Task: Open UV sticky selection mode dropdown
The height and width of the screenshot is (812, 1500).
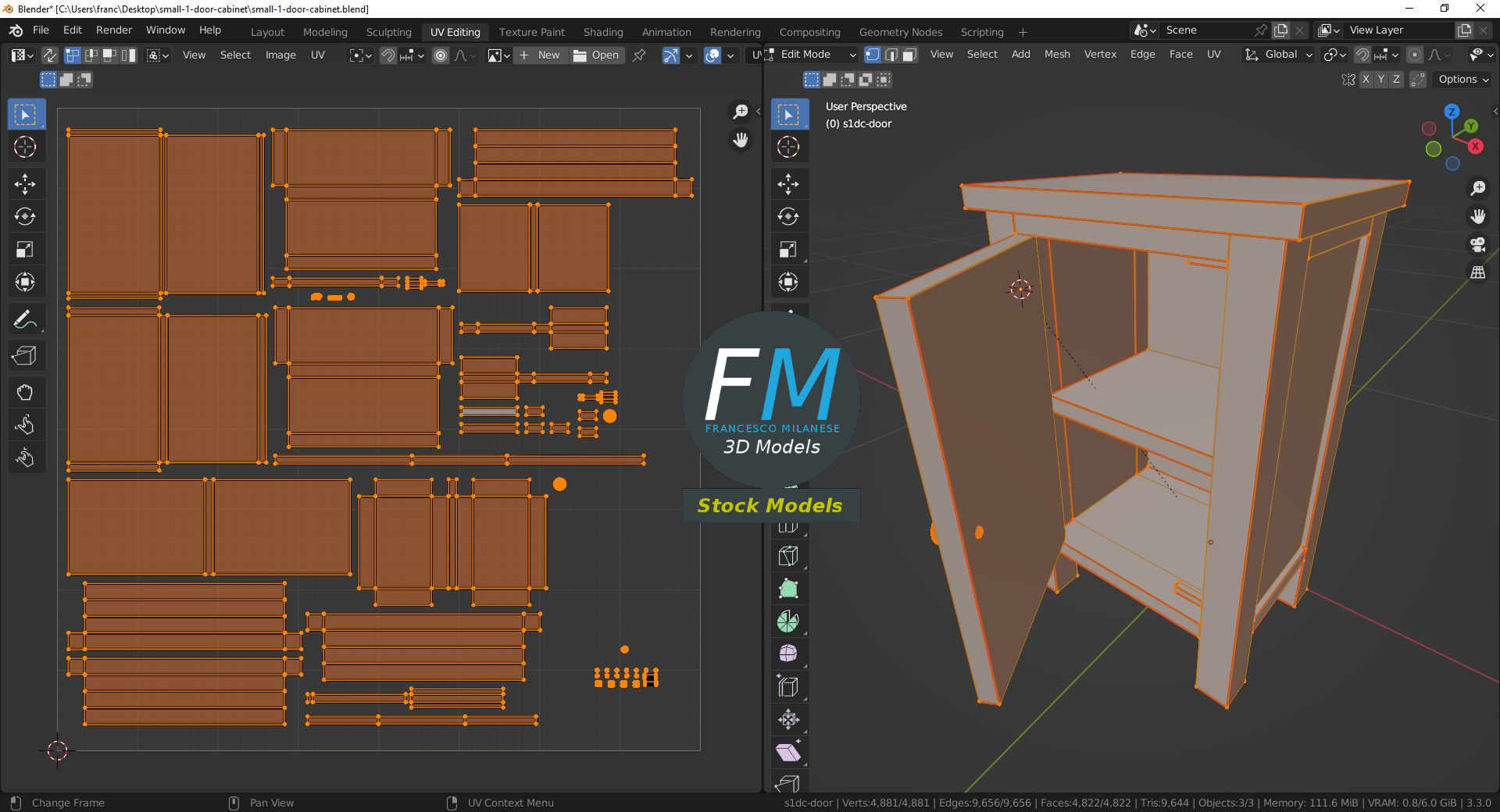Action: [157, 55]
